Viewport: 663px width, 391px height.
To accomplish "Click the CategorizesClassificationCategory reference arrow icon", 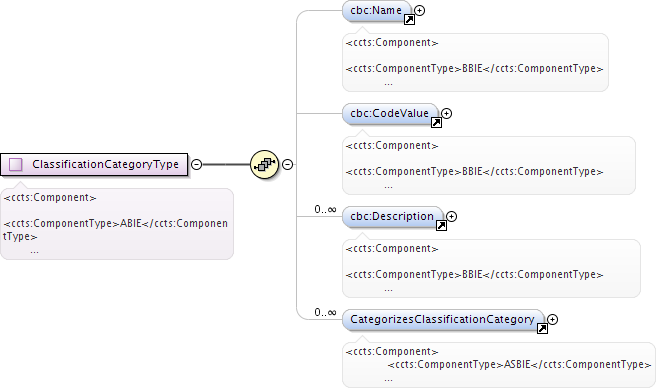I will tap(542, 328).
